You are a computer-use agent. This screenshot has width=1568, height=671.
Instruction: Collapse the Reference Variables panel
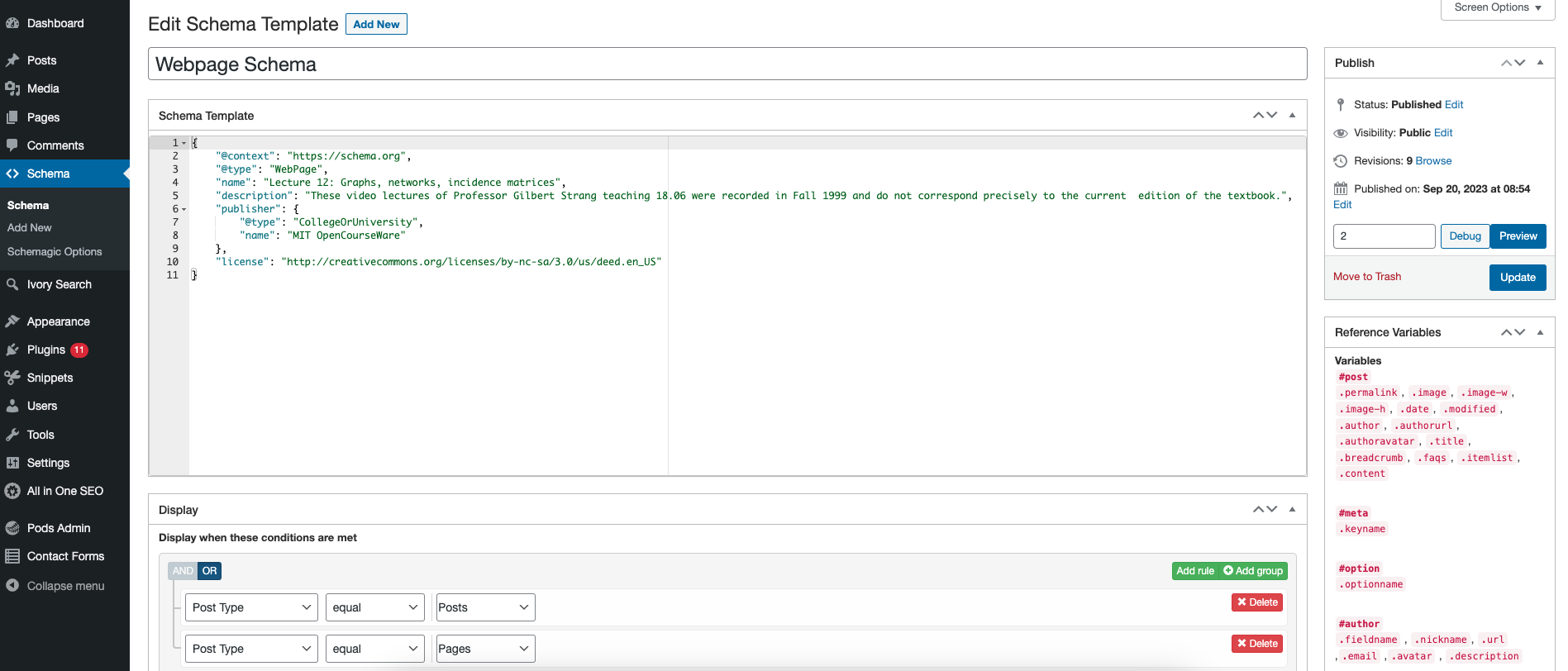click(1540, 332)
